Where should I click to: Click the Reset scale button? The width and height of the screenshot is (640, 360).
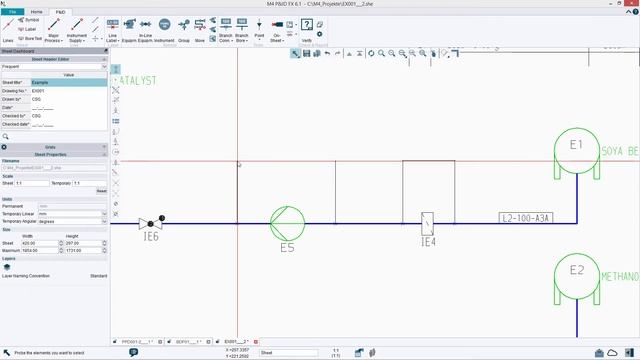(x=101, y=191)
